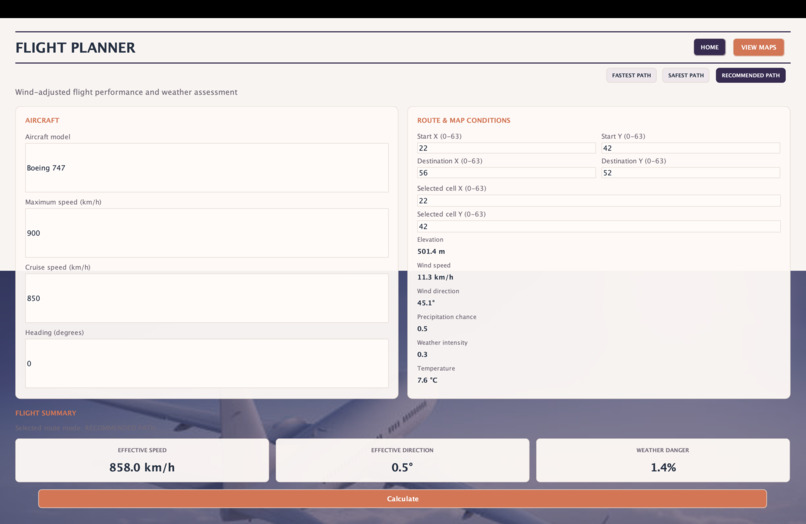Click the Destination X input
806x524 pixels.
506,173
